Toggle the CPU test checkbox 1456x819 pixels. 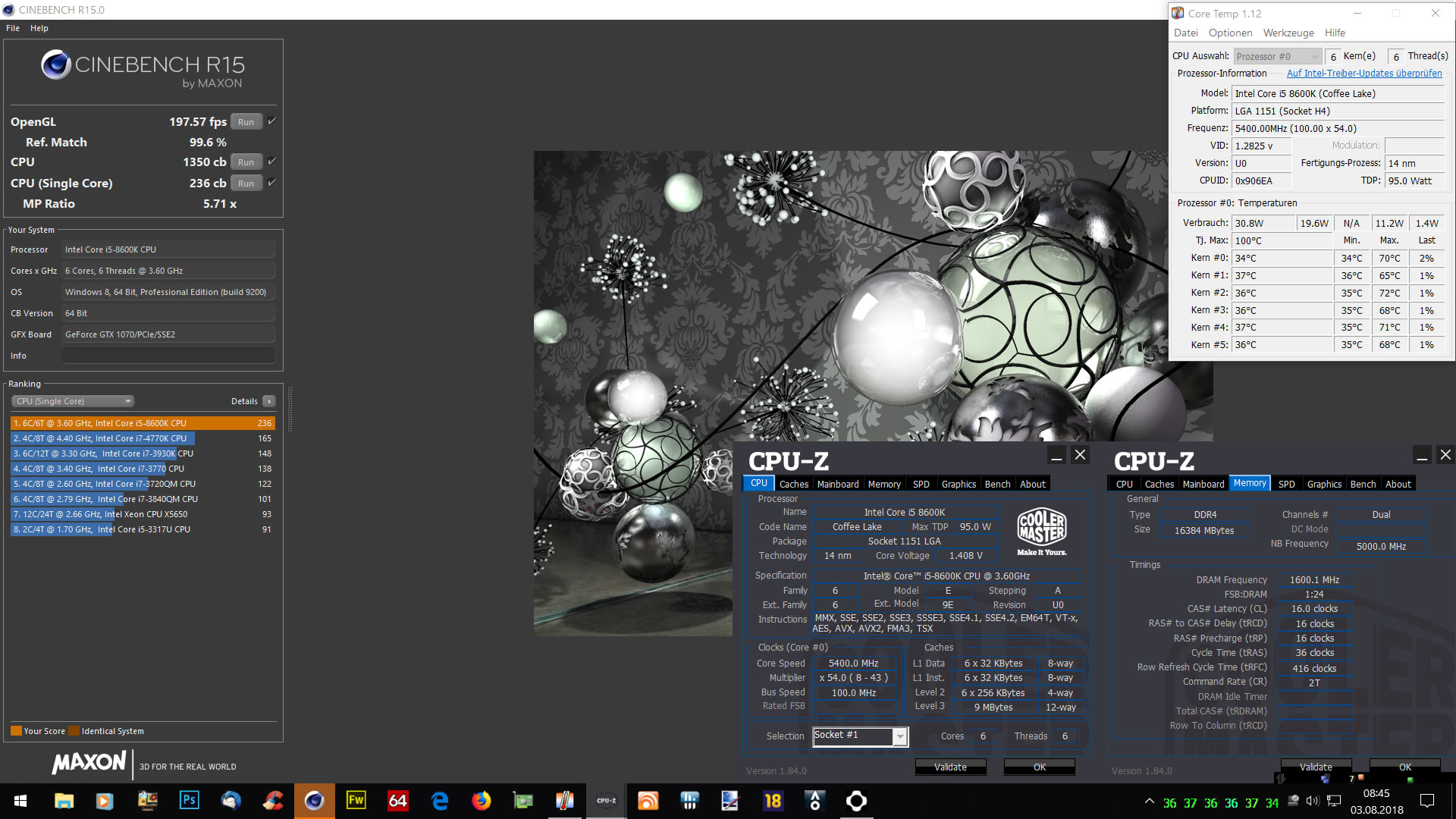(271, 162)
